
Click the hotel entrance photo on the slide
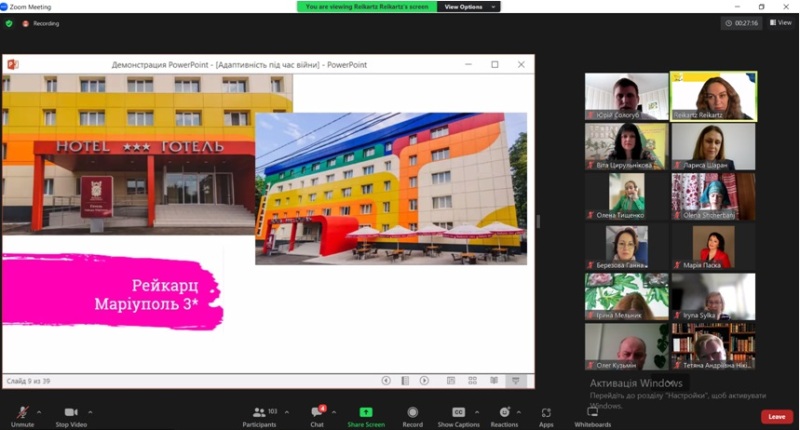click(129, 154)
